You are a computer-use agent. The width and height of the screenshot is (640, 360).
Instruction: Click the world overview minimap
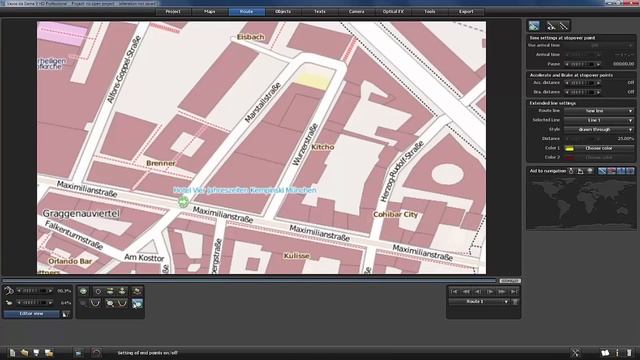[x=581, y=203]
